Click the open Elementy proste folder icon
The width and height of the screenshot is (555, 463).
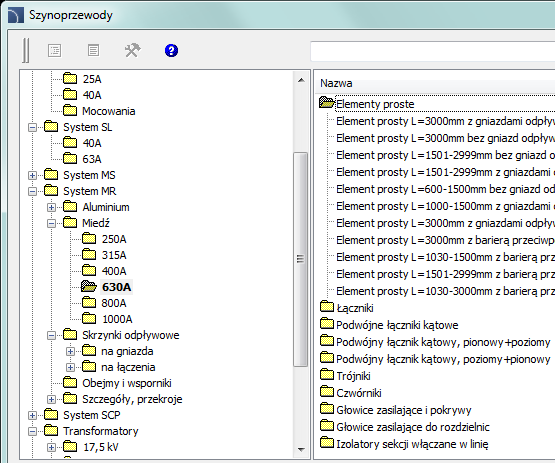click(326, 102)
